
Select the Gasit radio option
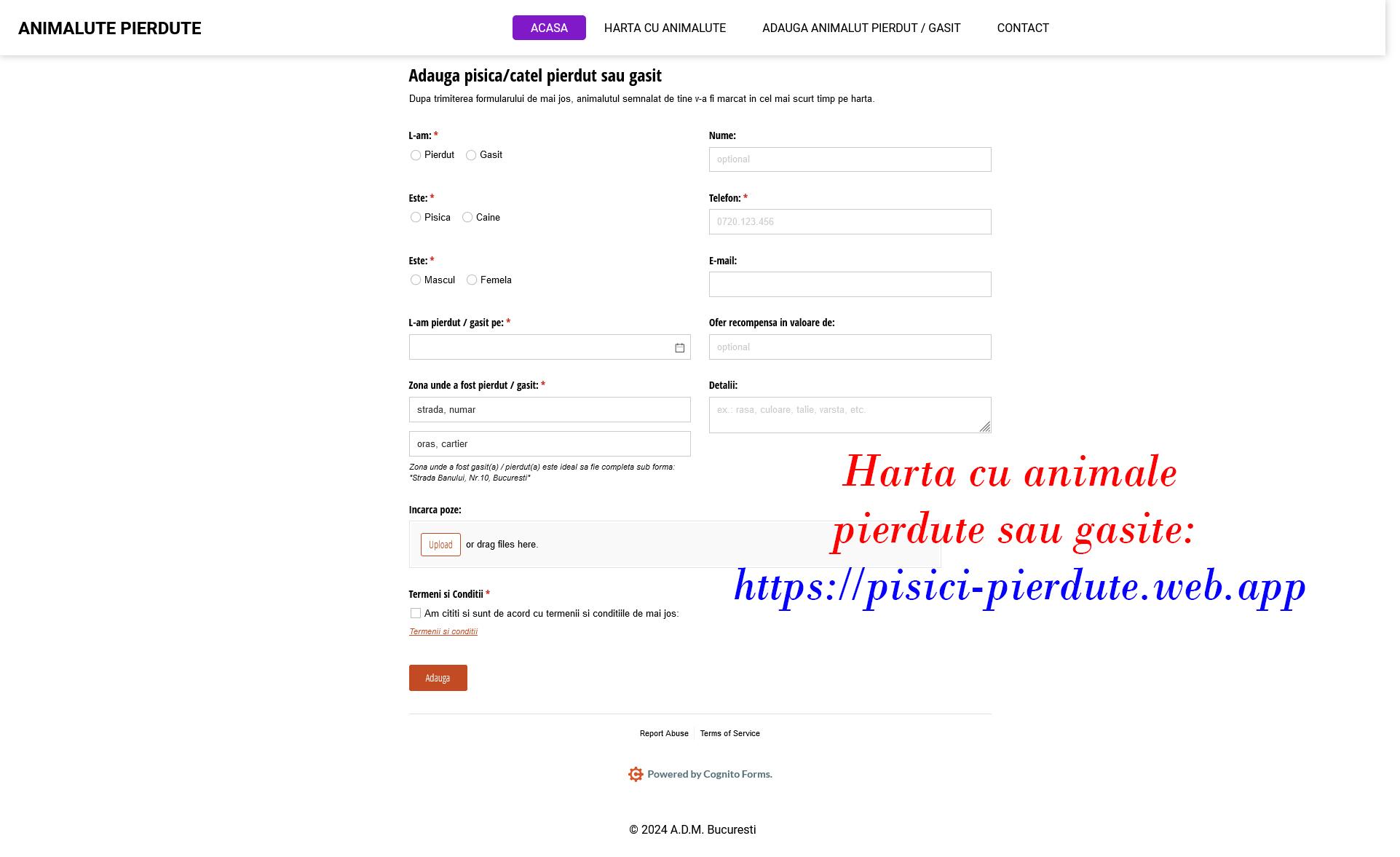(x=471, y=155)
